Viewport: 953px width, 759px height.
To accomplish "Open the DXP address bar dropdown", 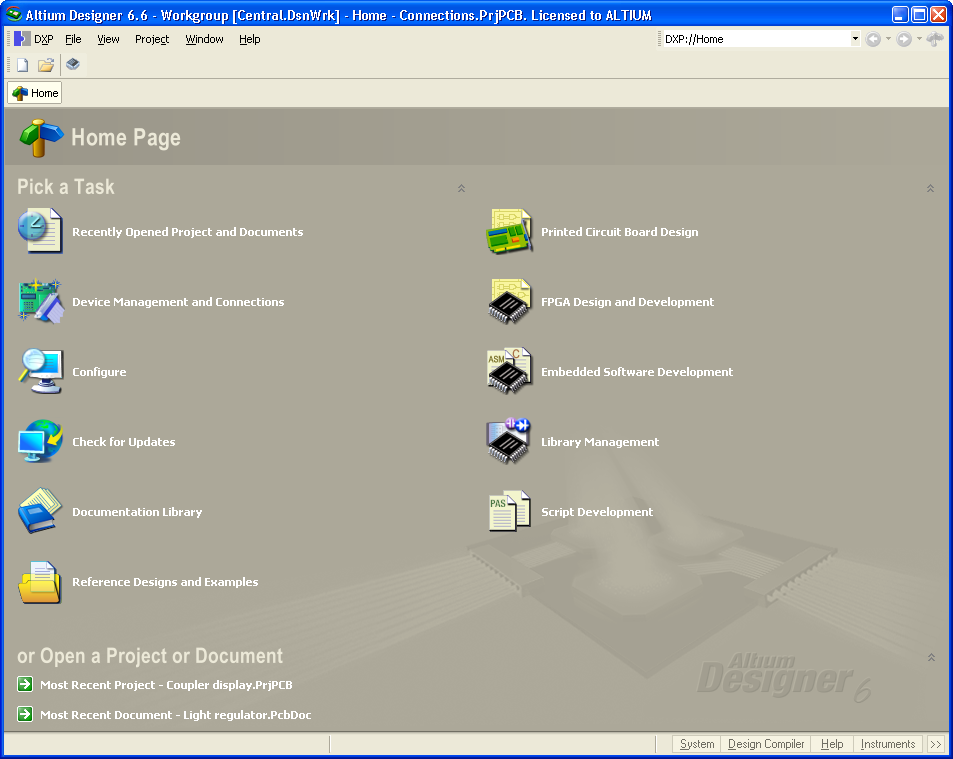I will pos(855,39).
